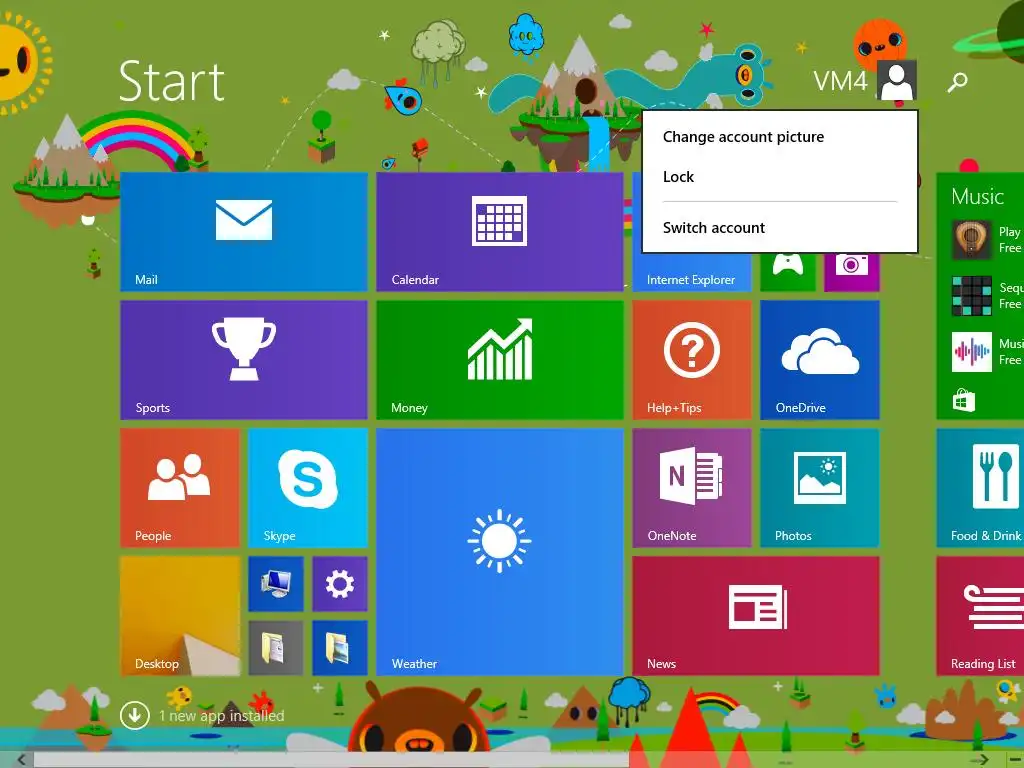1024x768 pixels.
Task: Open the OneNote tile
Action: tap(692, 488)
